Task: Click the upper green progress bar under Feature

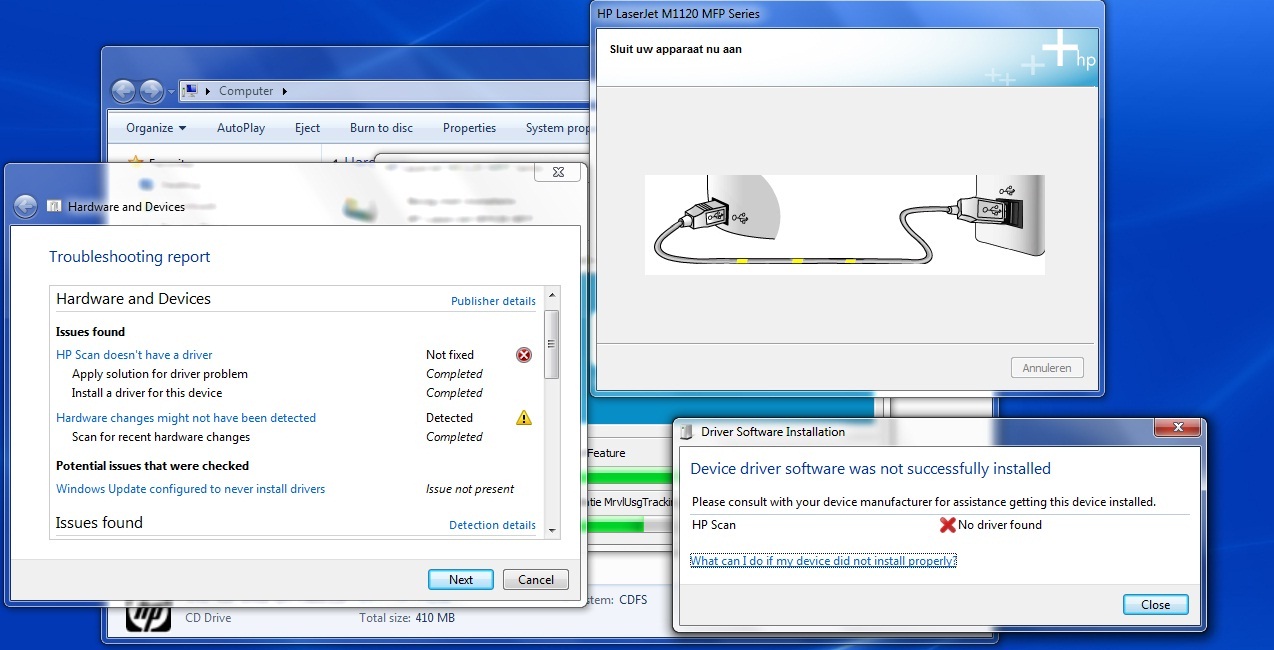Action: (629, 477)
